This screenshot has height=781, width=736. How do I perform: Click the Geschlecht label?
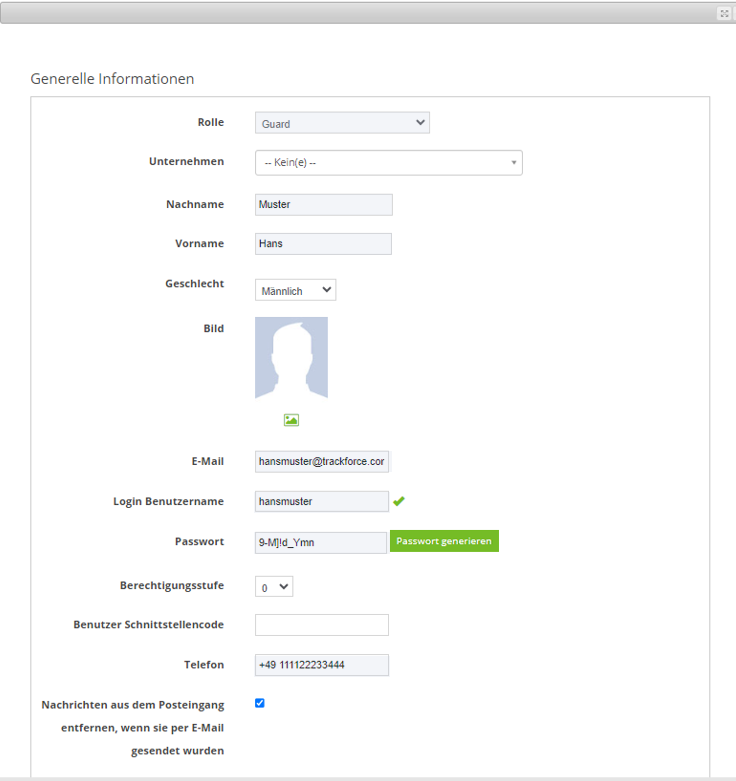coord(195,283)
